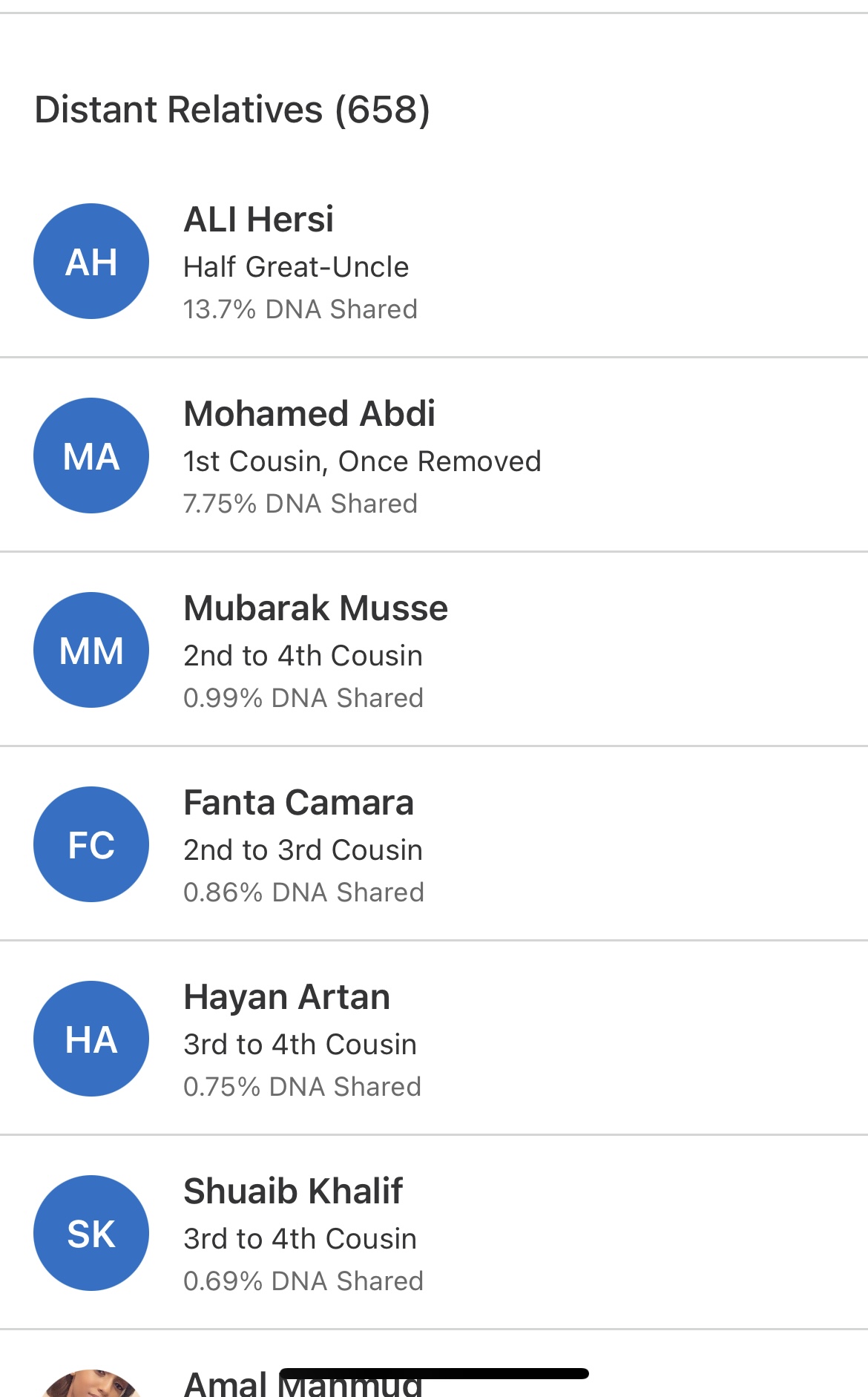Open Shuaib Khalif's DNA match
The image size is (868, 1397).
tap(293, 1191)
